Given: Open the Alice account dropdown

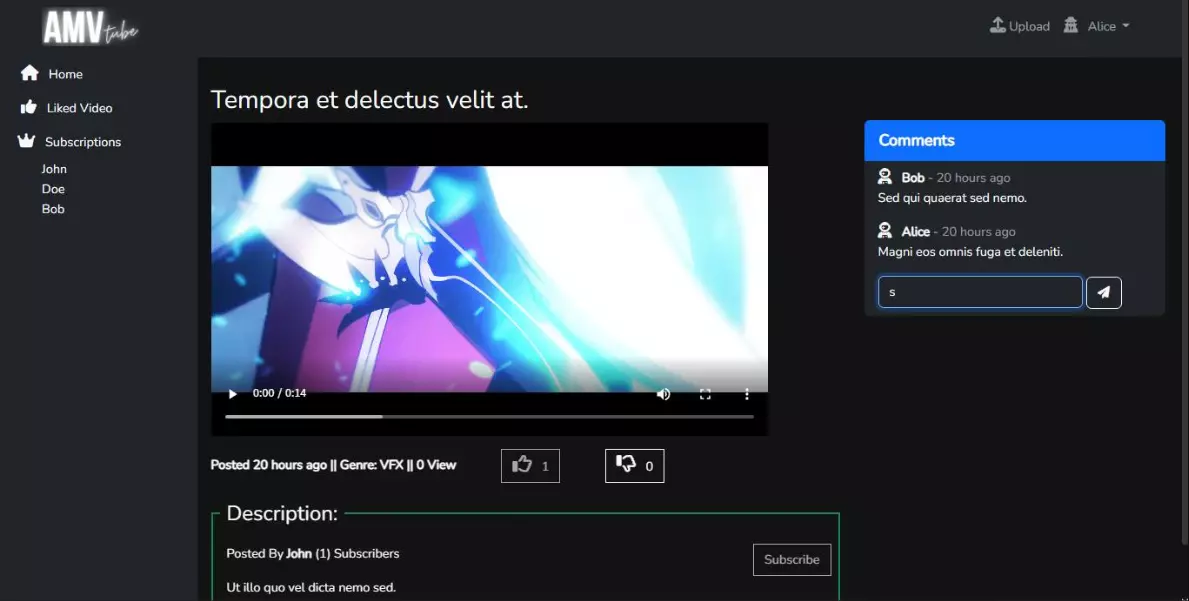Looking at the screenshot, I should (x=1098, y=26).
